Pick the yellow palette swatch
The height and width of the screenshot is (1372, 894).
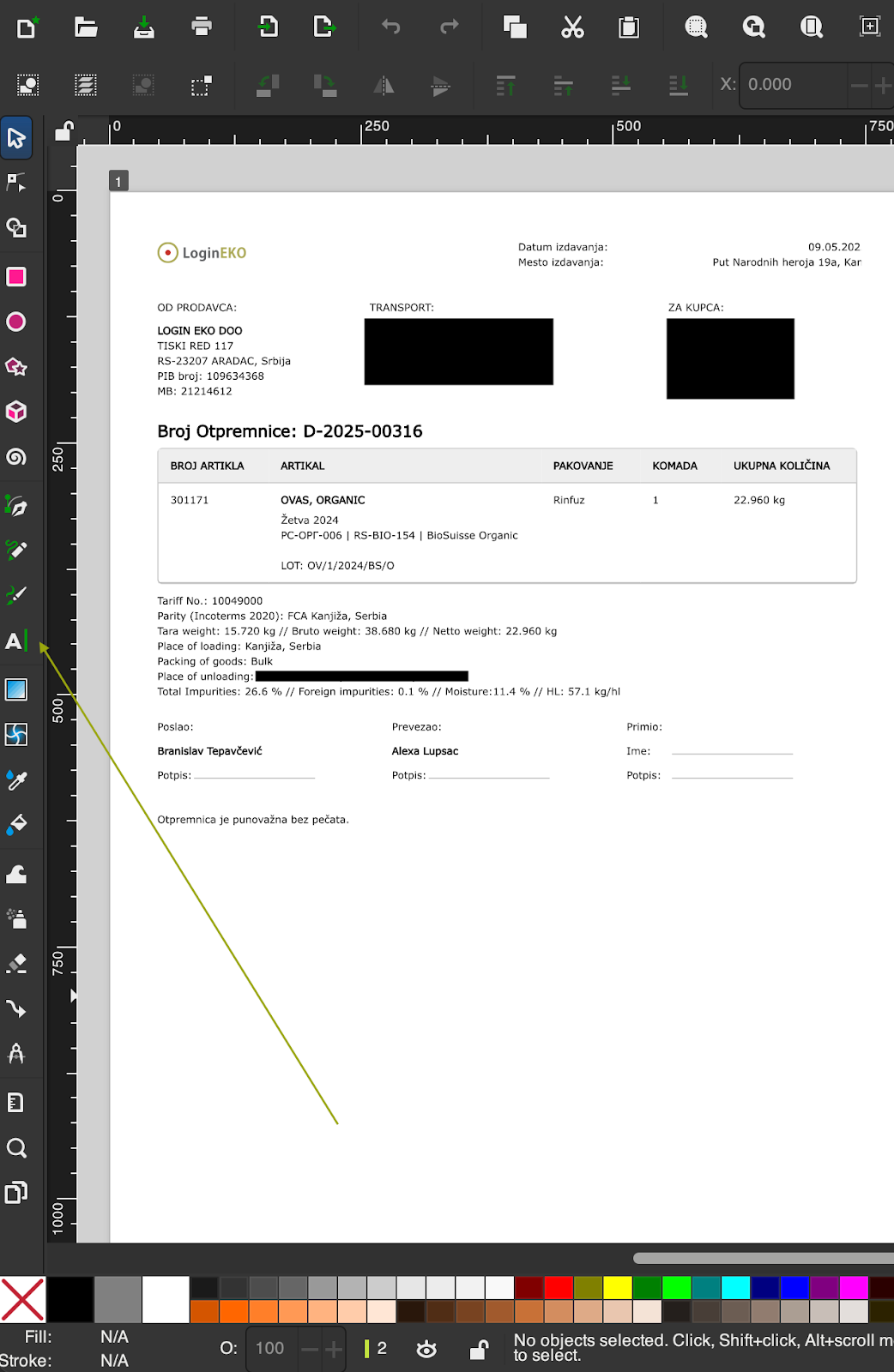[617, 1288]
